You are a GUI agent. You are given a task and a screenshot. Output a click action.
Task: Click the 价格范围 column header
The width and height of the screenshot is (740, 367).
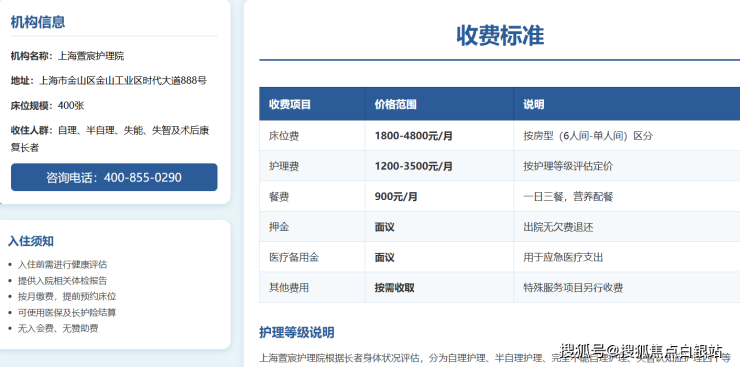click(395, 104)
